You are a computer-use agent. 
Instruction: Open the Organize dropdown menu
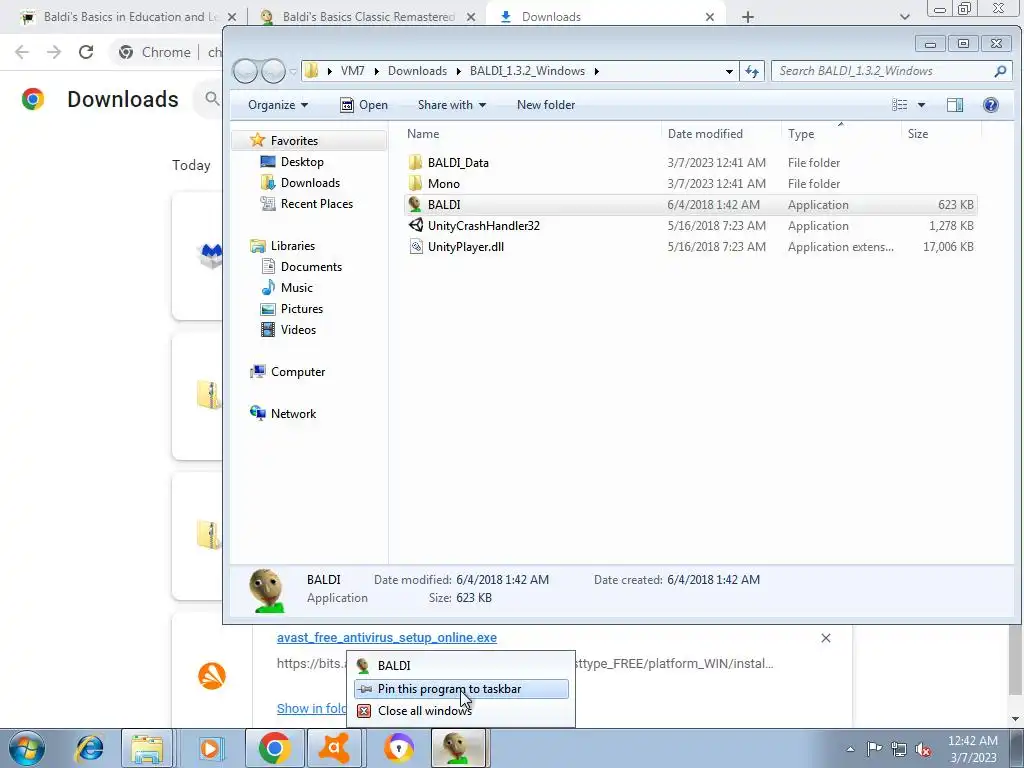point(278,104)
